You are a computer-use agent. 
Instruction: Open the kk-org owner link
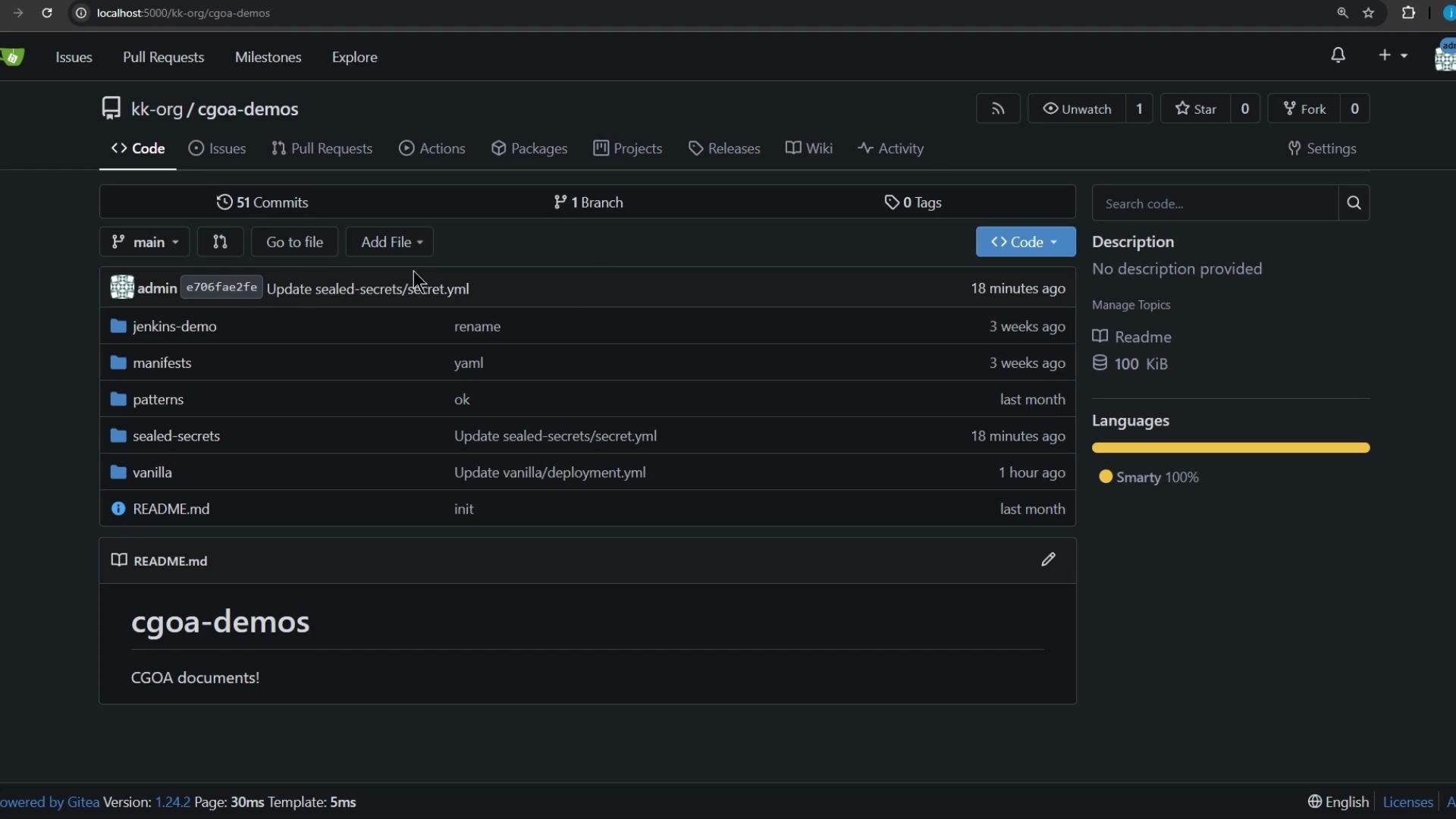(157, 109)
